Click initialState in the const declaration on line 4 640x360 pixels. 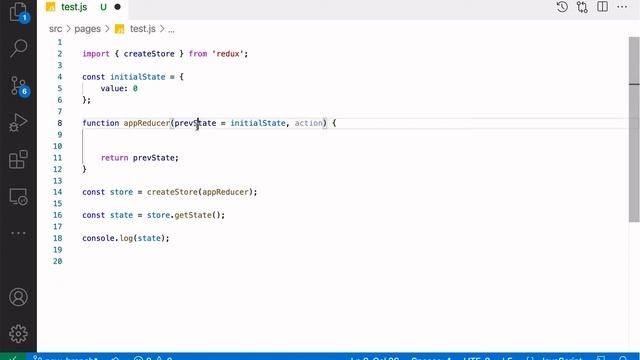[x=138, y=77]
